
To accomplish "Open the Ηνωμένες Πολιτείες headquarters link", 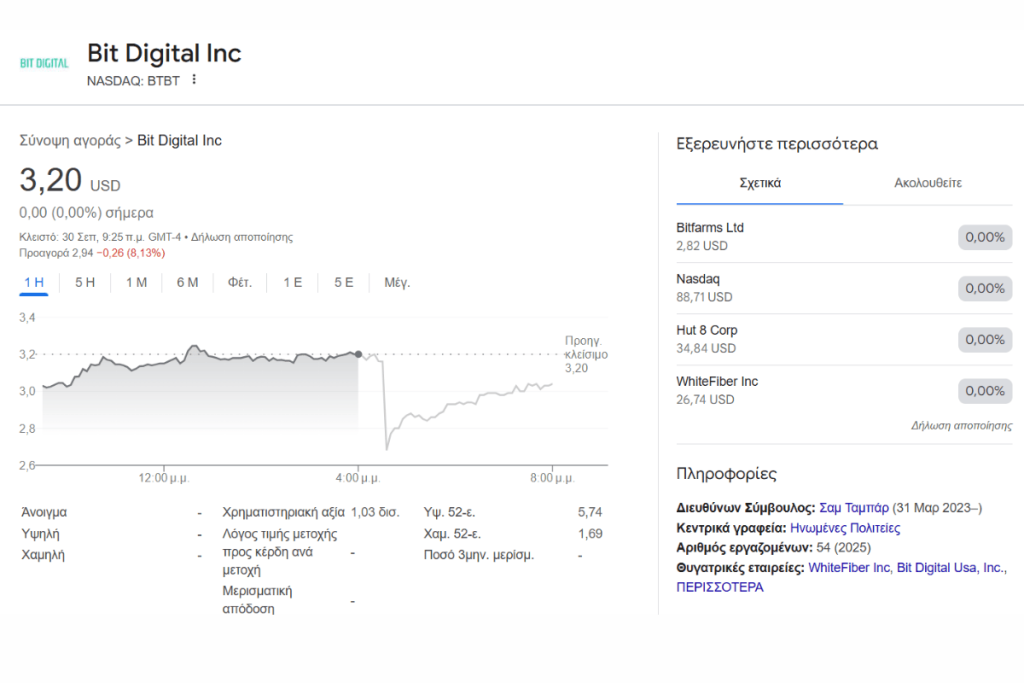I will (845, 528).
